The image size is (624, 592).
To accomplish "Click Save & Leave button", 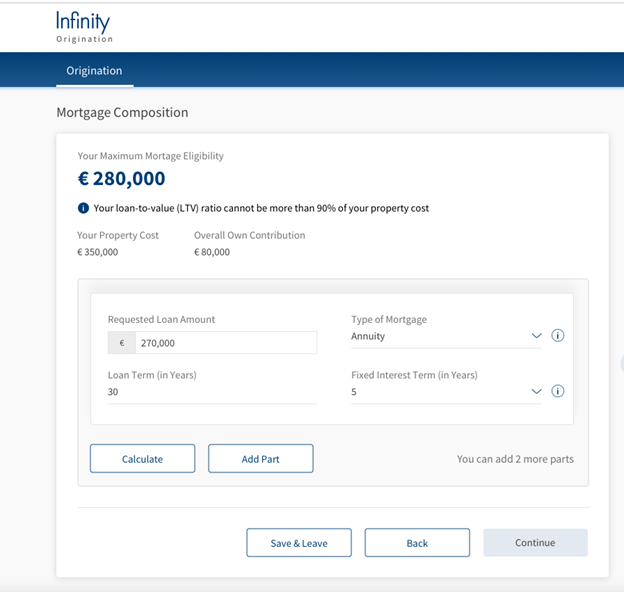I will (299, 543).
